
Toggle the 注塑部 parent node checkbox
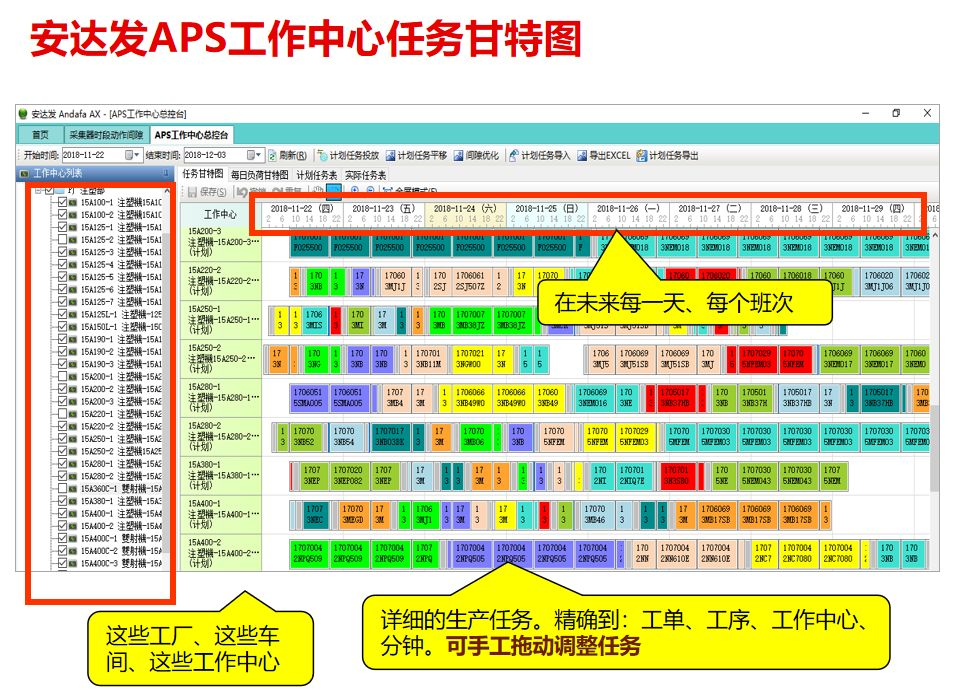pos(49,190)
